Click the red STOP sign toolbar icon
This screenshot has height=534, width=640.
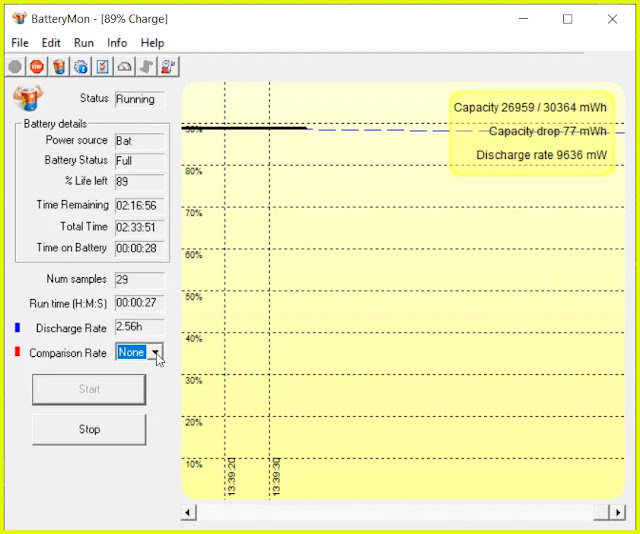tap(37, 67)
